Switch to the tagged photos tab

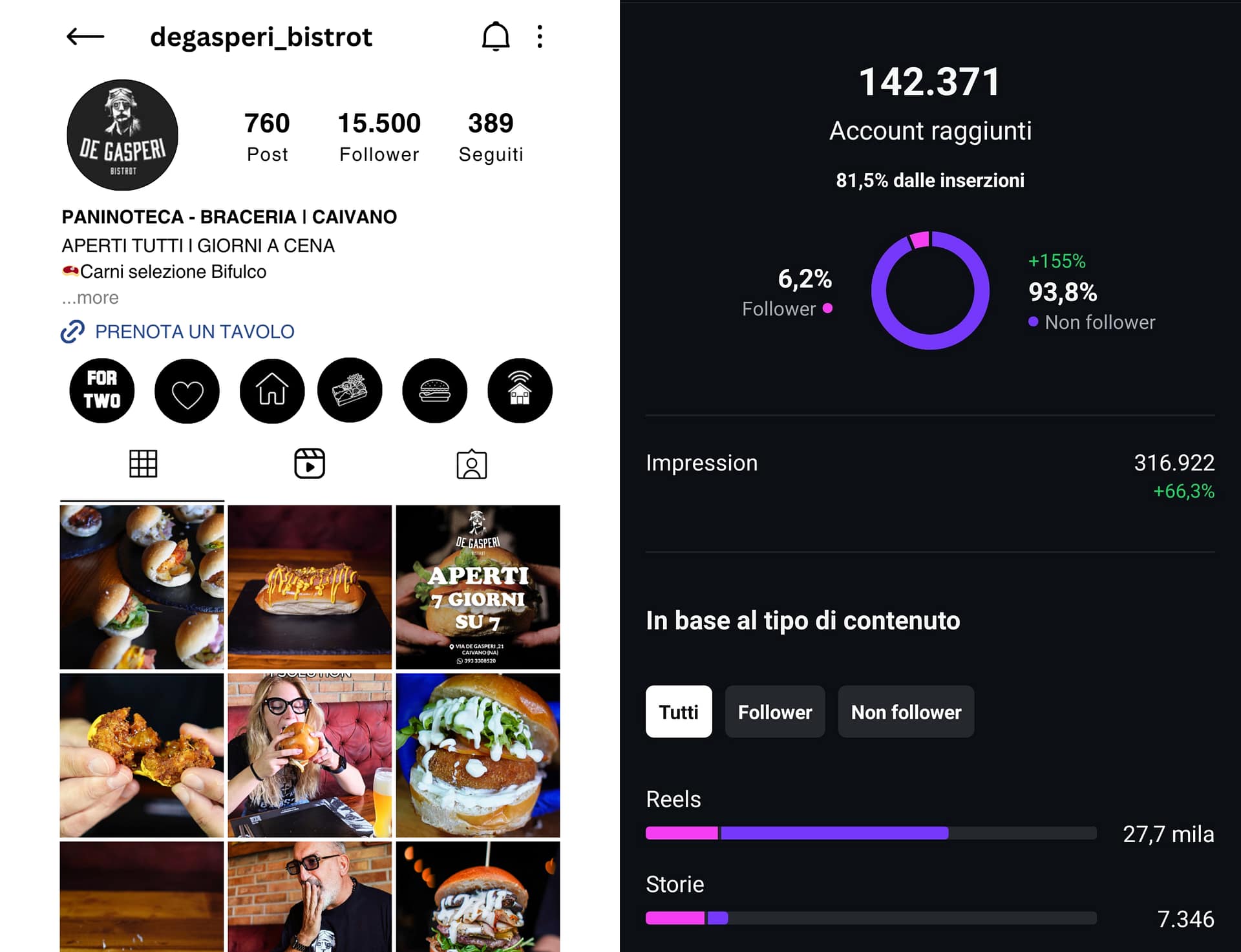click(x=472, y=464)
